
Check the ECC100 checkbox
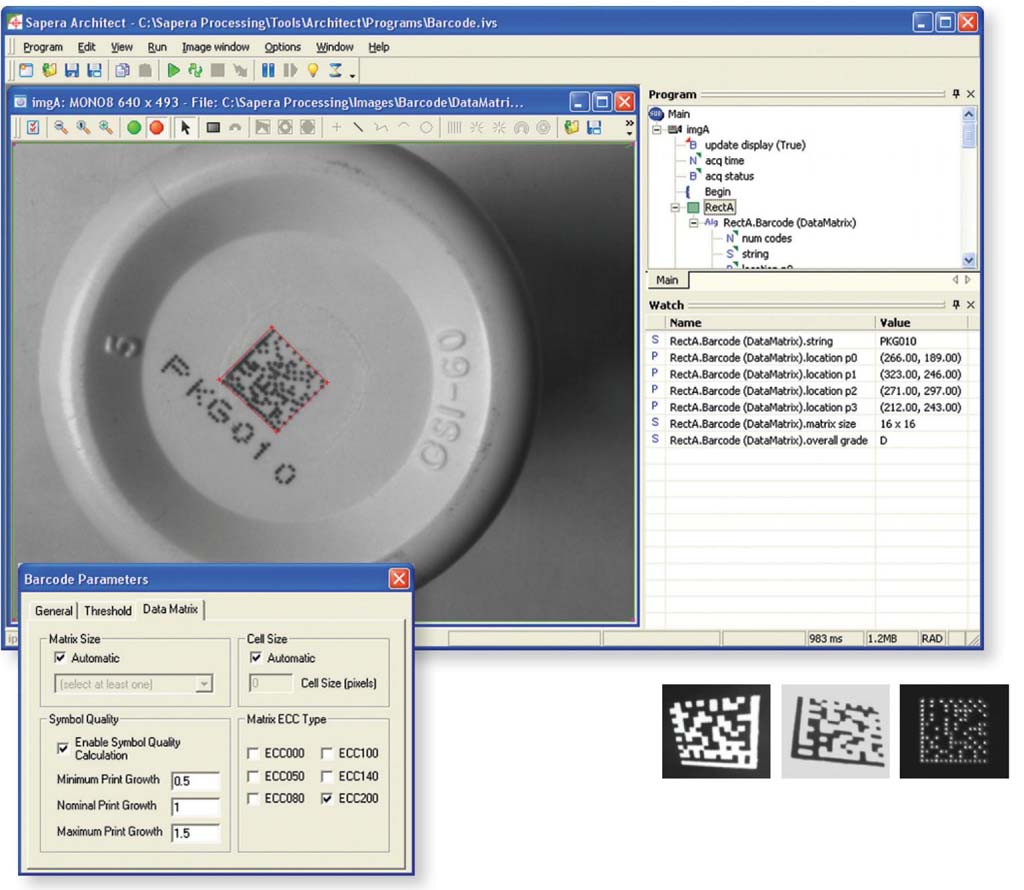click(327, 754)
